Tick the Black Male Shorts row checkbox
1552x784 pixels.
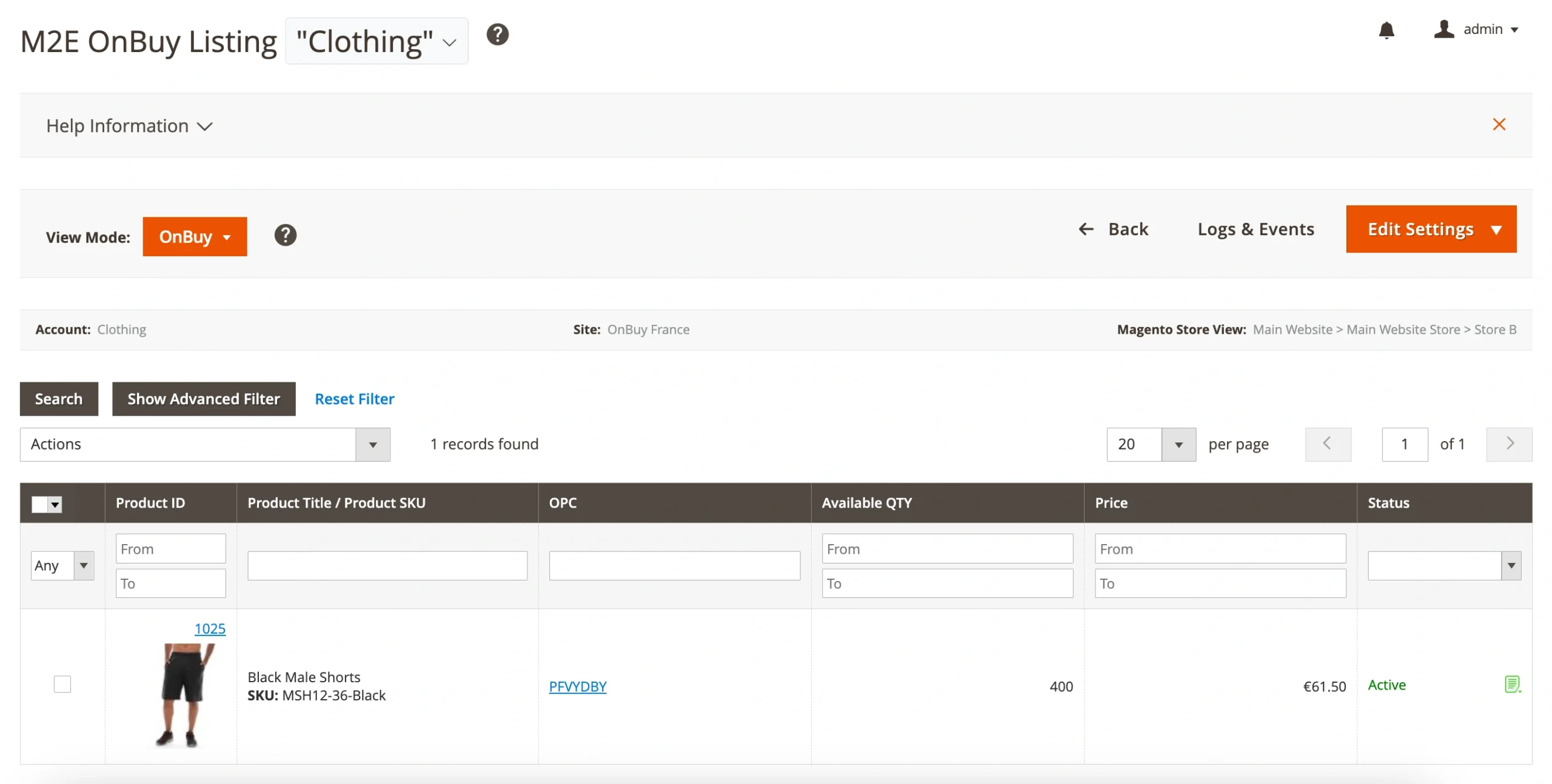[62, 684]
